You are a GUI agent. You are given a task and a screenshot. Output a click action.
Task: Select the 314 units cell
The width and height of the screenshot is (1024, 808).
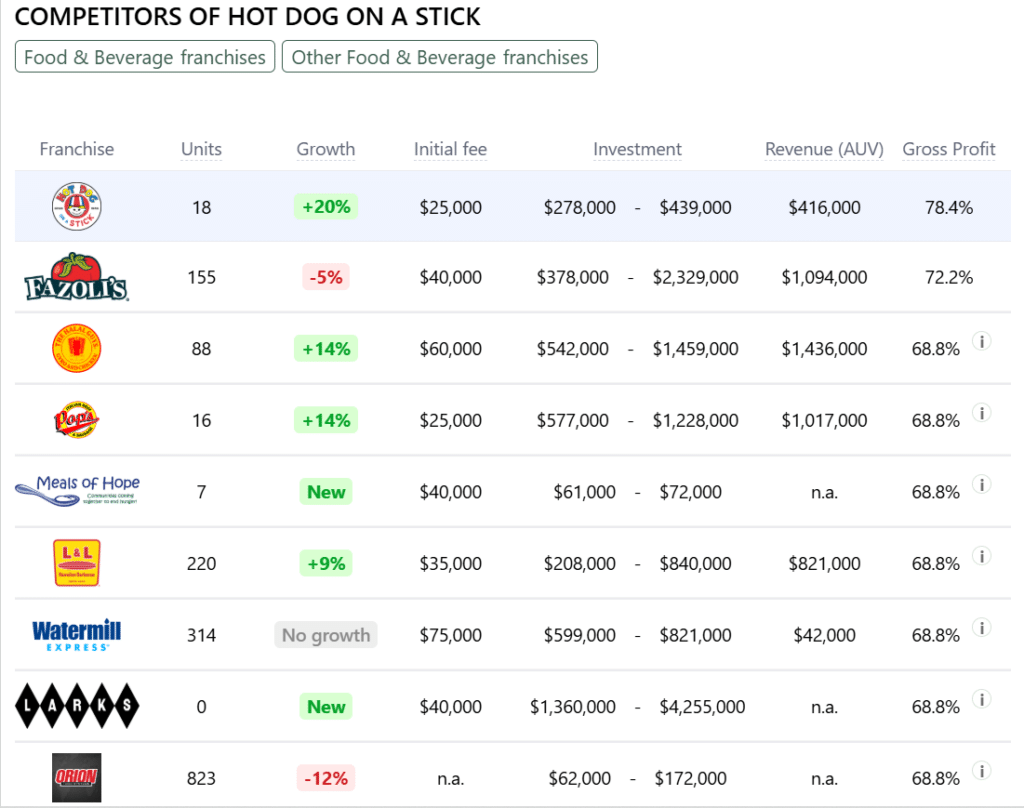point(201,636)
